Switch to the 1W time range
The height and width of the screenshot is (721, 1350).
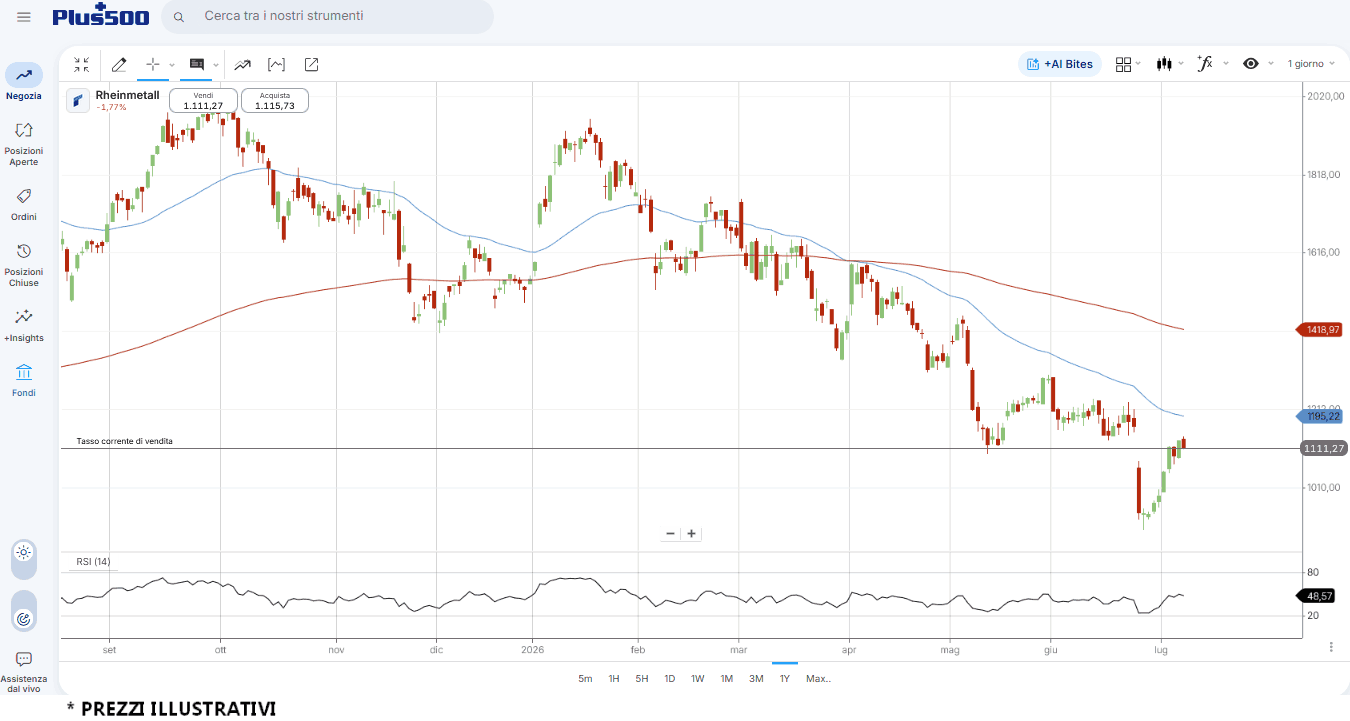coord(698,678)
